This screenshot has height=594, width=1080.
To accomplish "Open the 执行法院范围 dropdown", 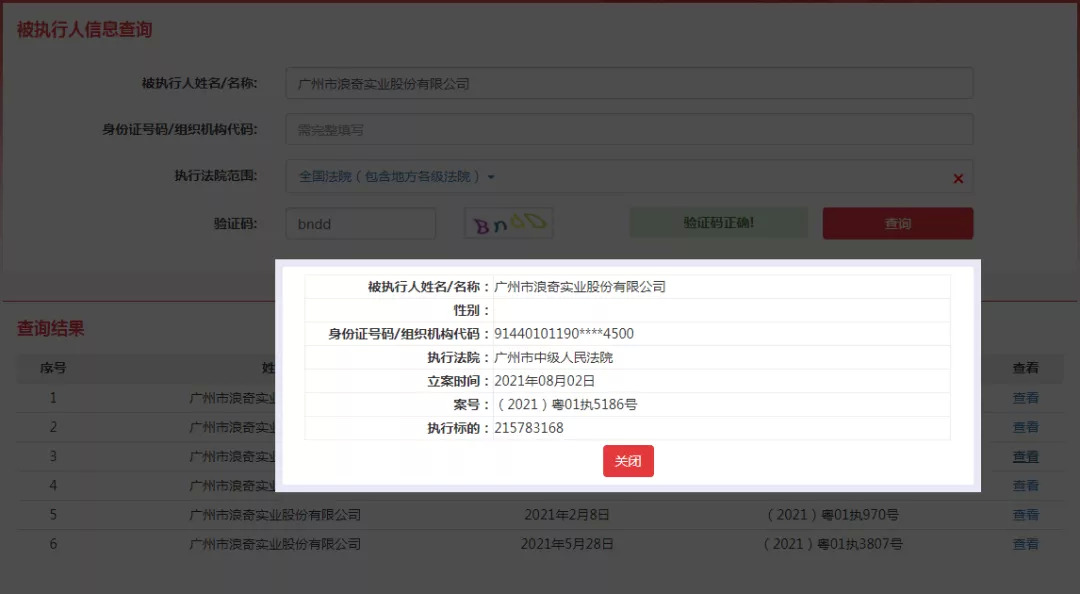I will click(397, 176).
